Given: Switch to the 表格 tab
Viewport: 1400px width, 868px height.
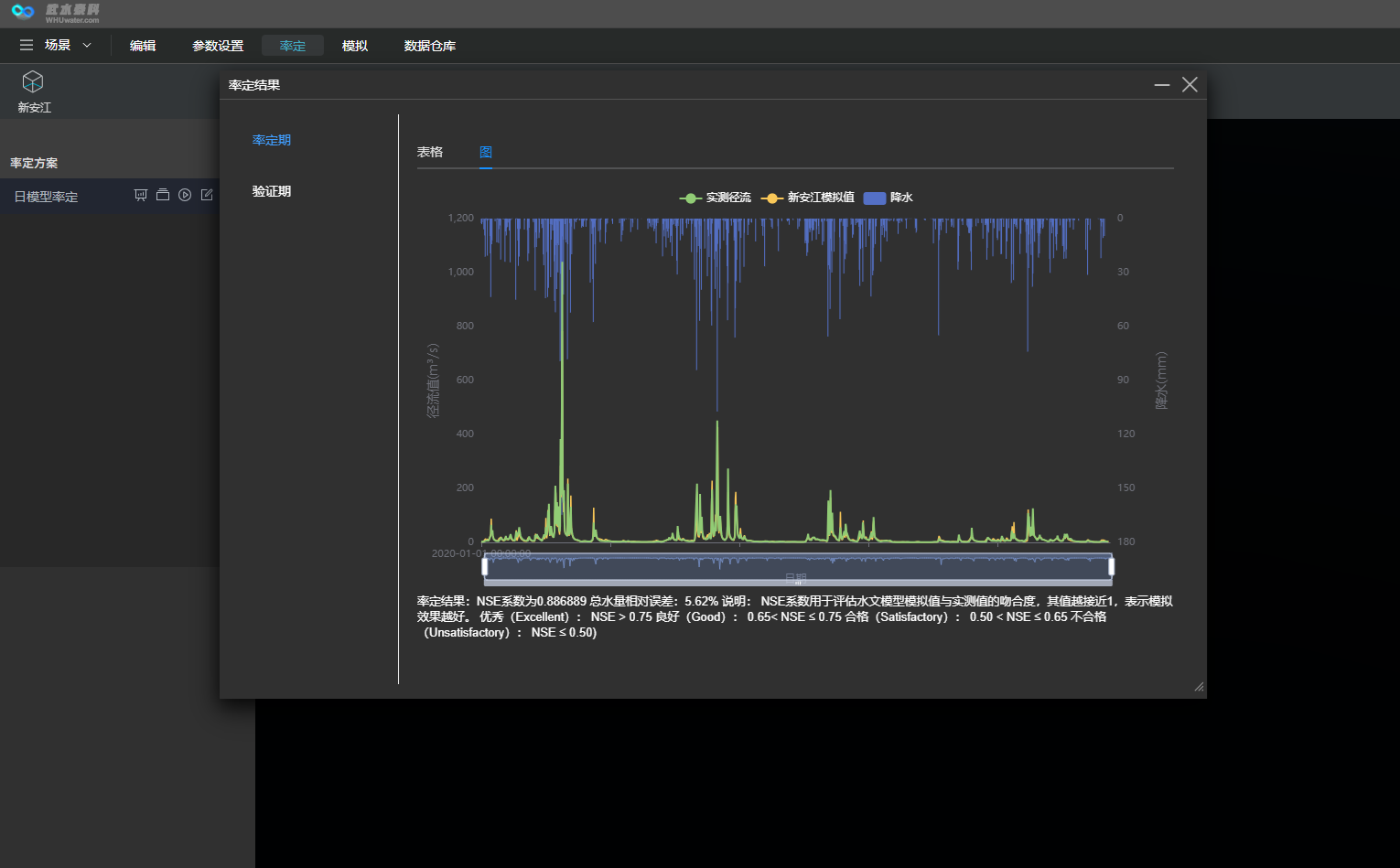Looking at the screenshot, I should click(430, 152).
